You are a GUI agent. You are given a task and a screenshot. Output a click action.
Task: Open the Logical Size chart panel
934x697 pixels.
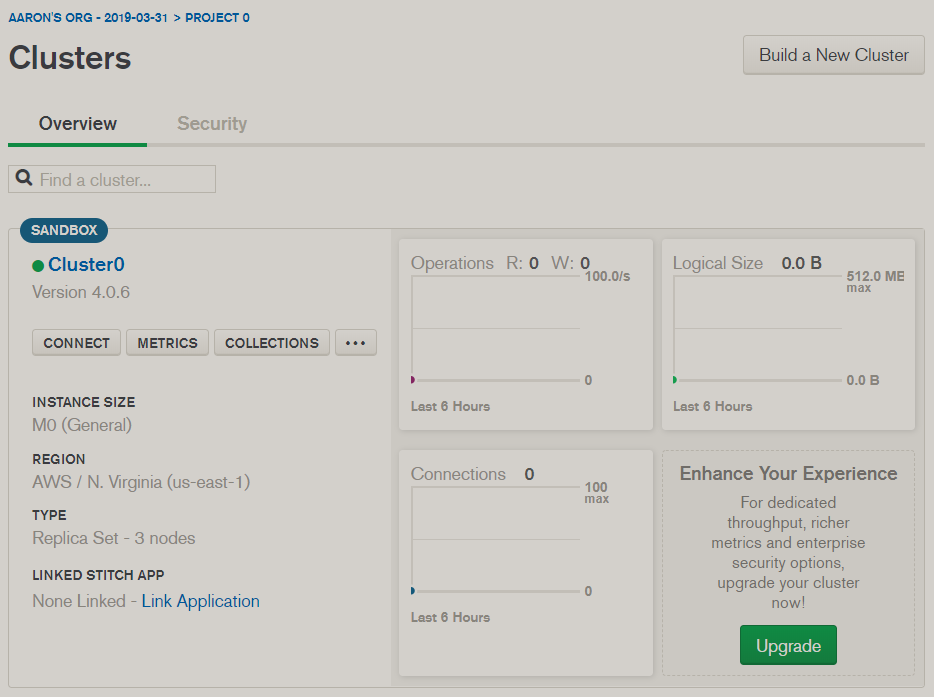788,334
